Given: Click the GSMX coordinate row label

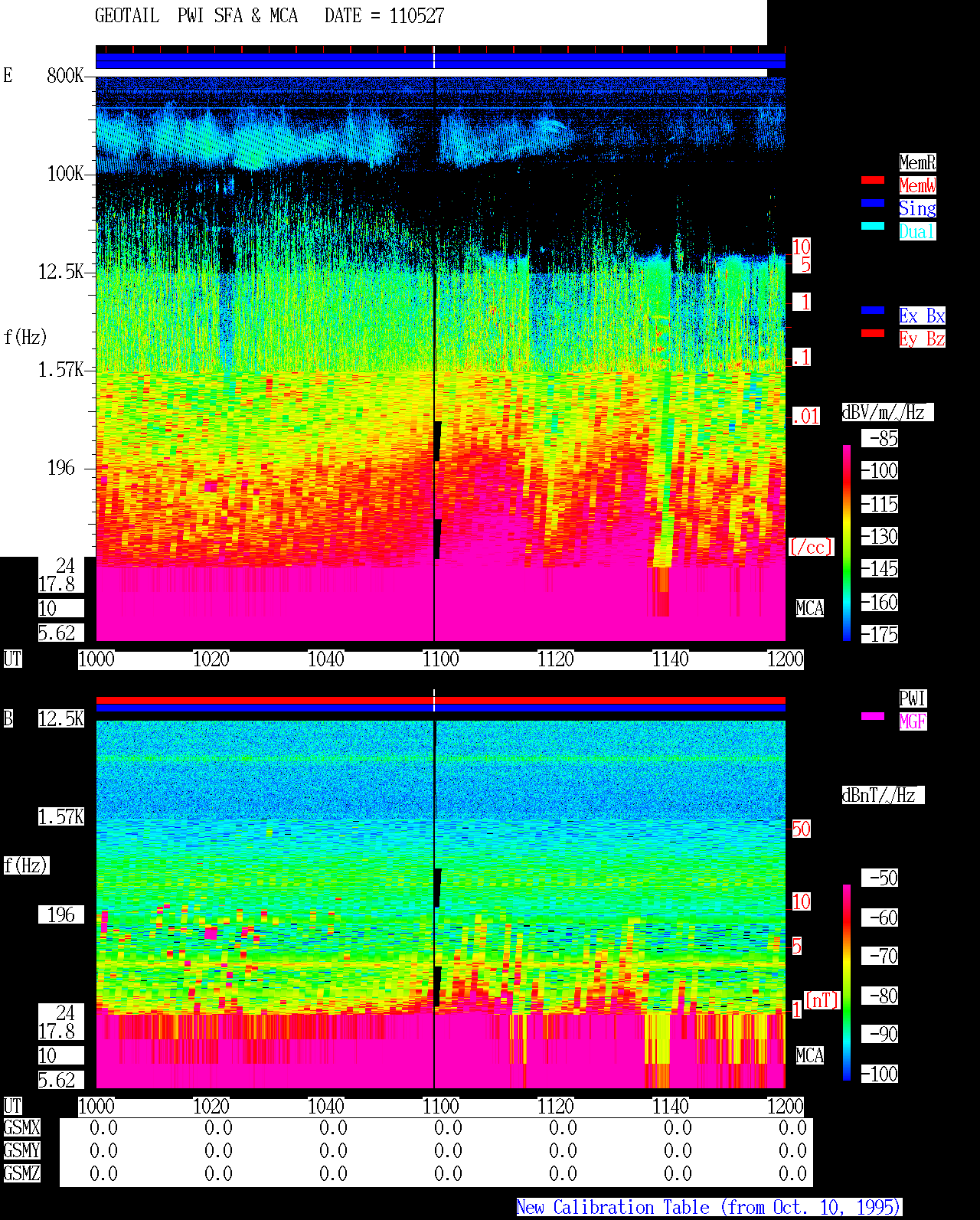Looking at the screenshot, I should pos(21,1128).
